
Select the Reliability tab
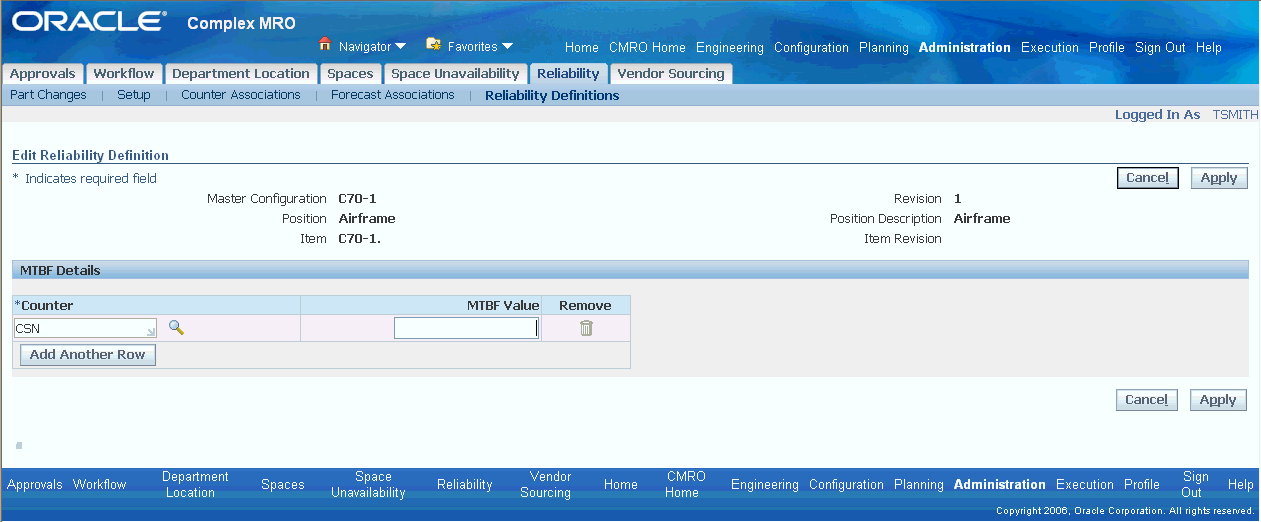pyautogui.click(x=568, y=74)
